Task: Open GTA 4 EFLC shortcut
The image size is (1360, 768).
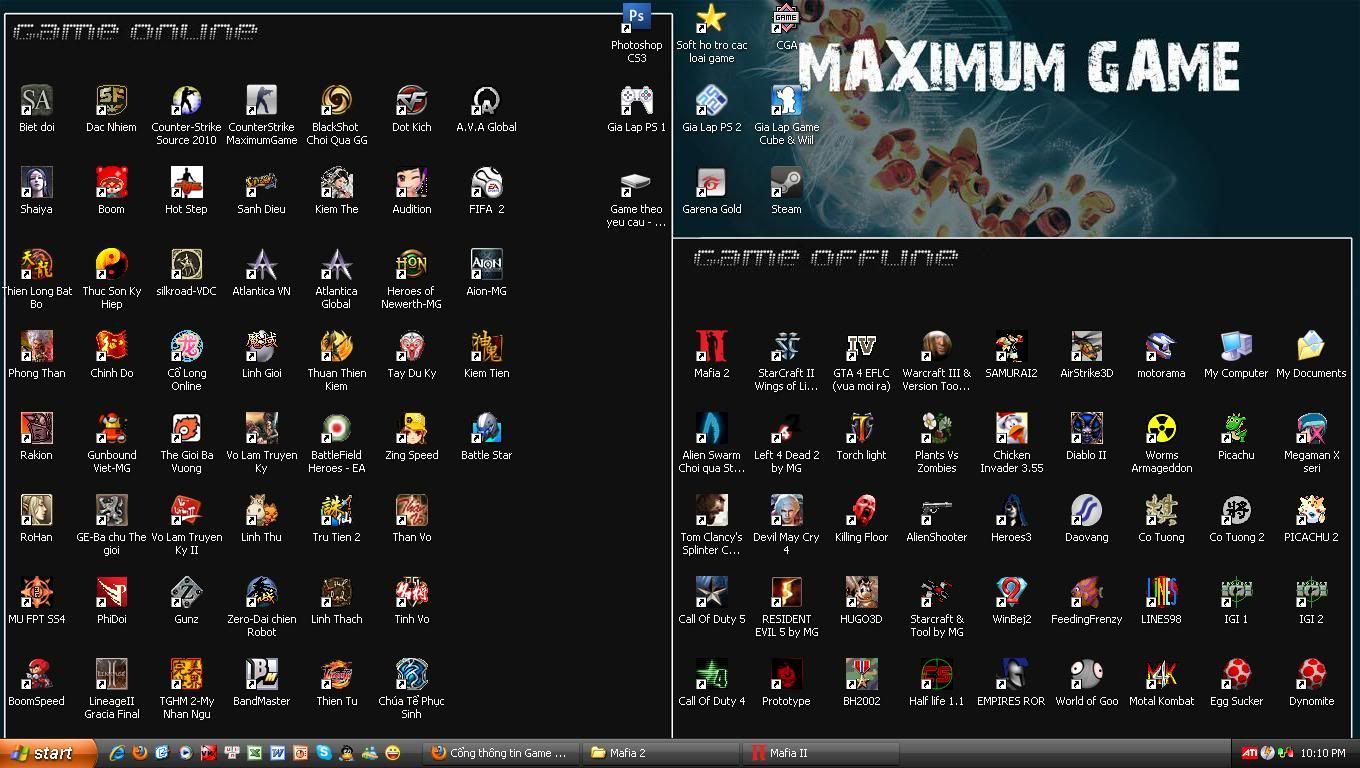Action: coord(861,346)
